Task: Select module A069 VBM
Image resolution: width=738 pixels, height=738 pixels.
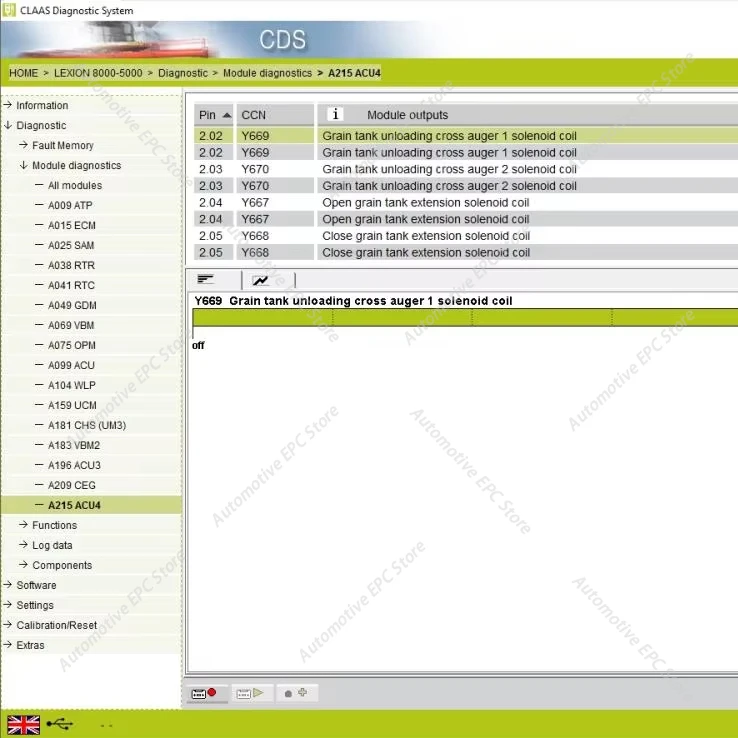Action: [x=71, y=326]
